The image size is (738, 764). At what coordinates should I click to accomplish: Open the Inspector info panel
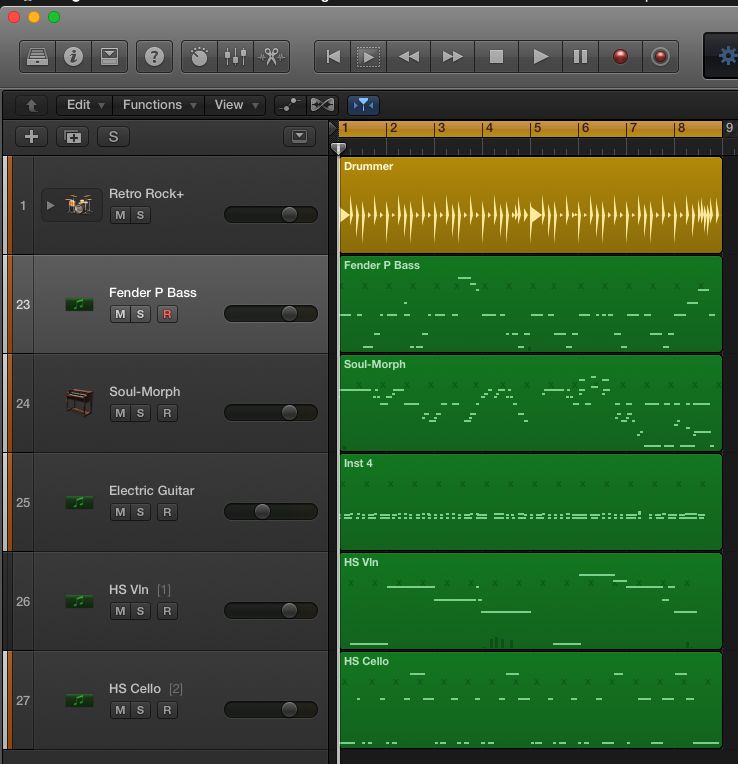pos(73,57)
